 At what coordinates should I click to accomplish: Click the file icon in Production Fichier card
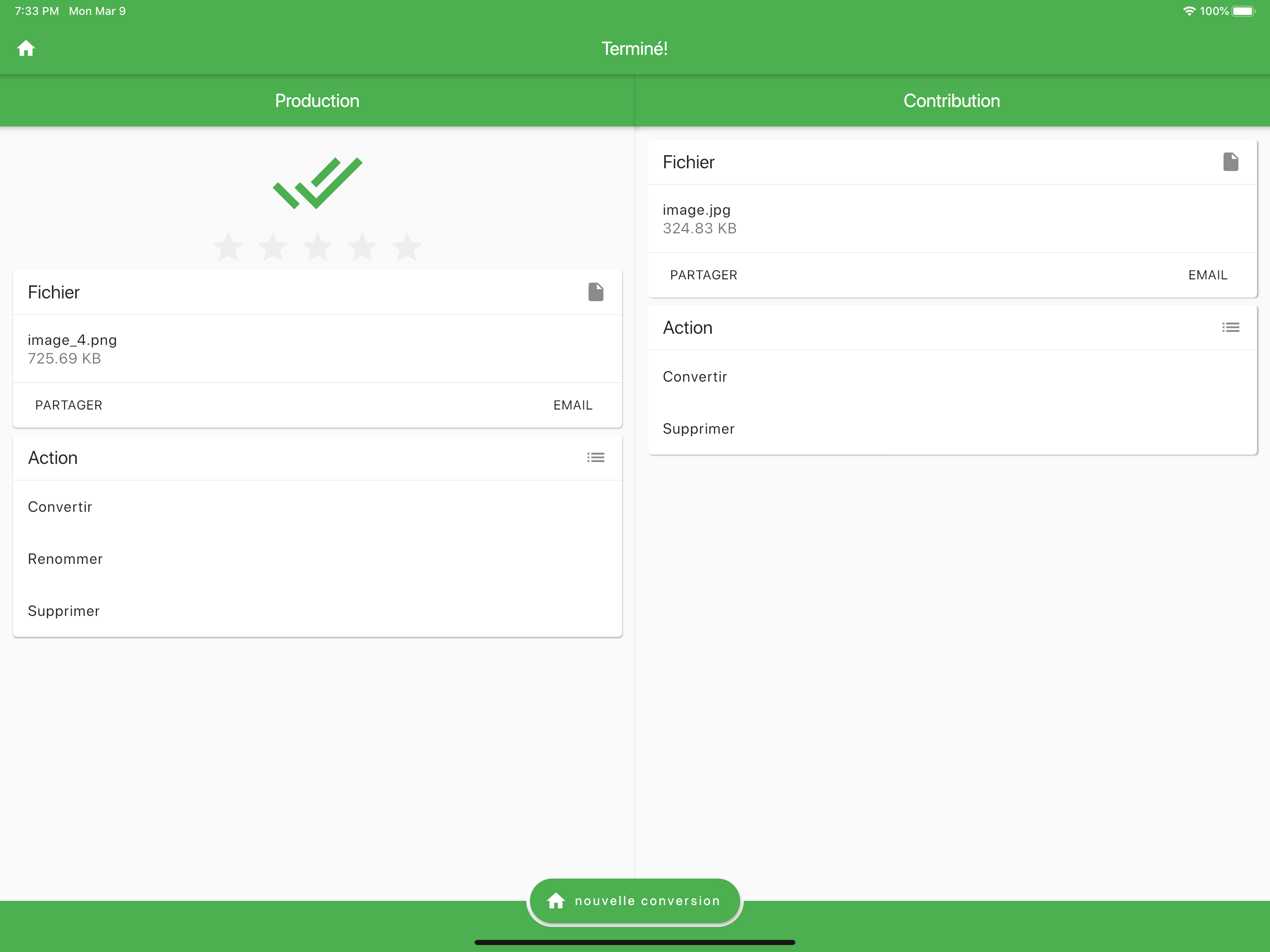[595, 292]
